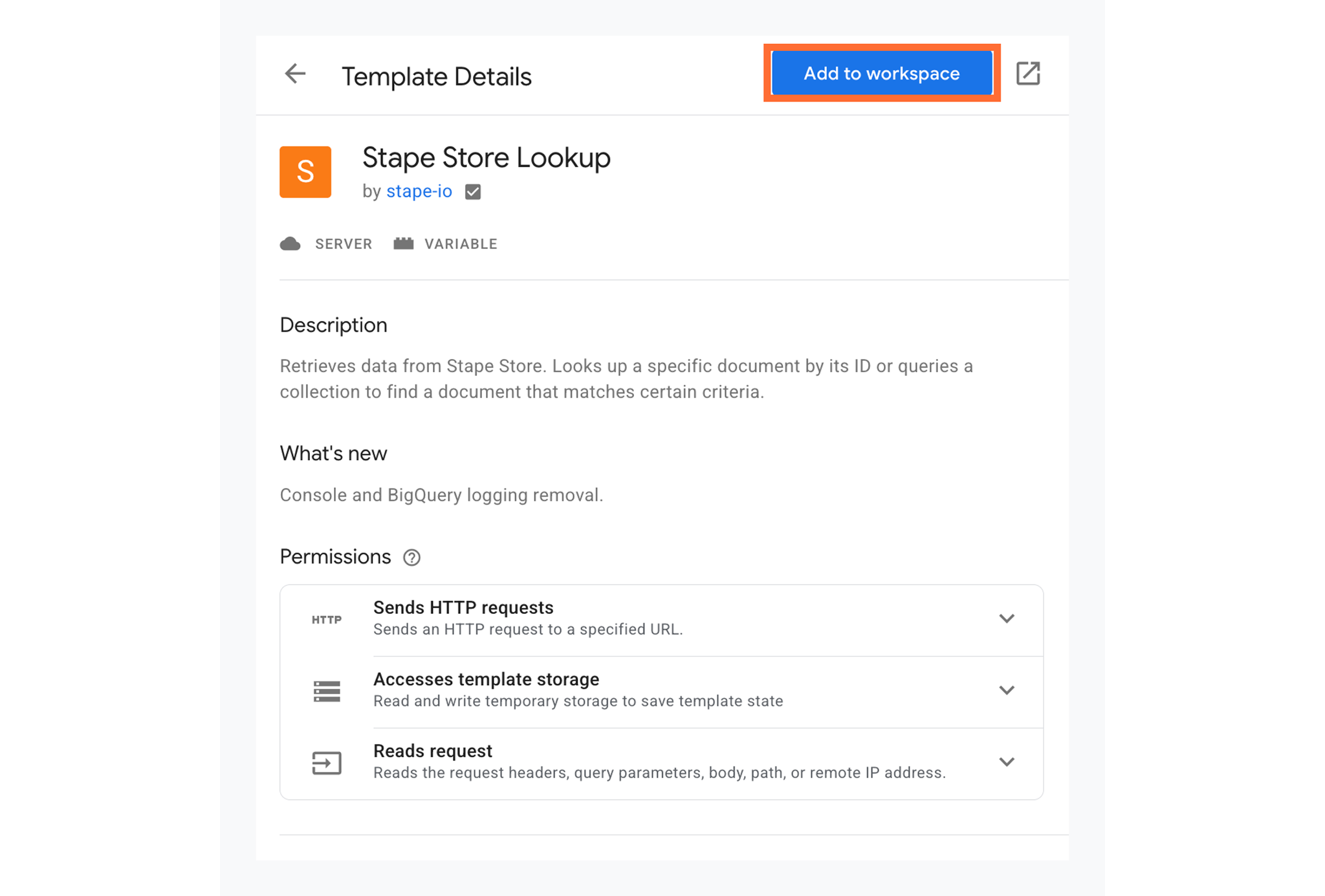
Task: Click the orange Stape S logo
Action: pos(305,172)
